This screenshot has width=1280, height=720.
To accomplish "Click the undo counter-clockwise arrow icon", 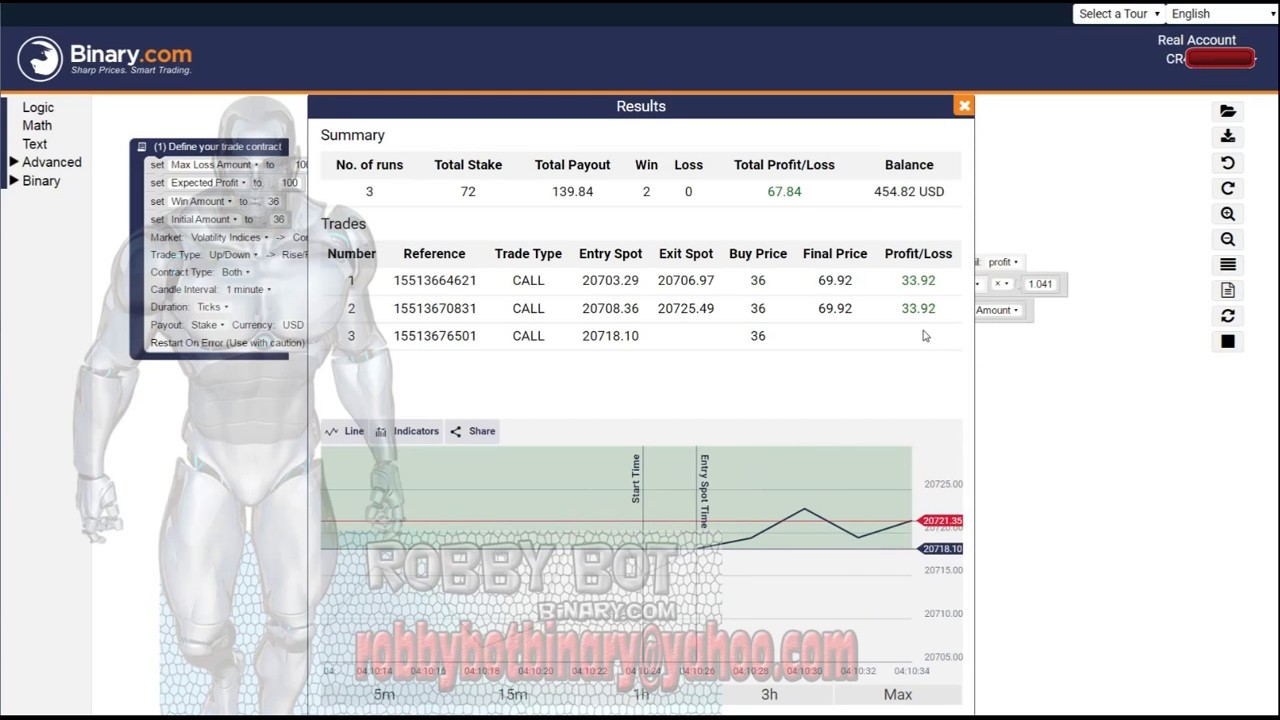I will [x=1228, y=163].
